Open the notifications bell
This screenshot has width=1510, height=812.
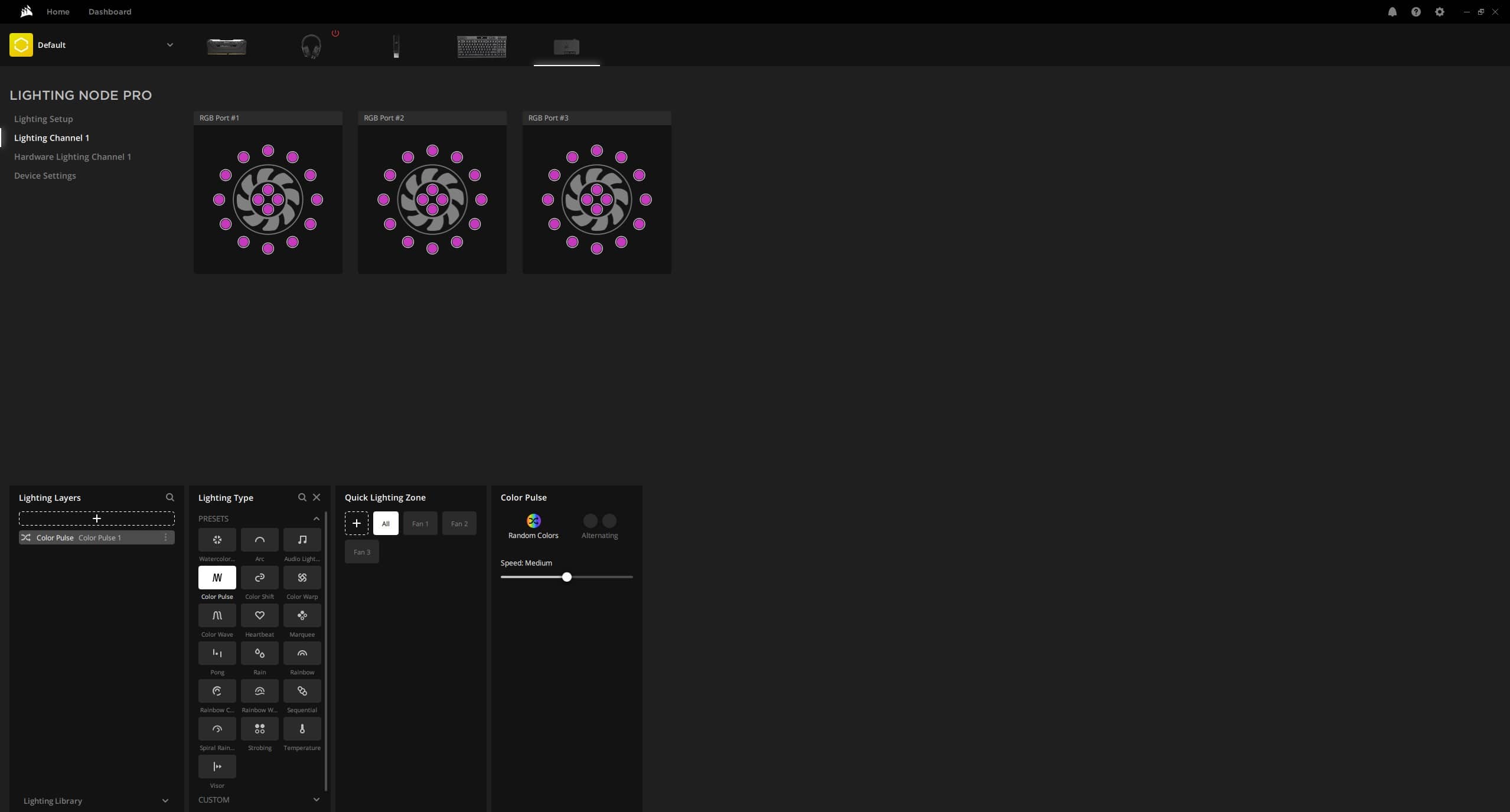pos(1392,12)
